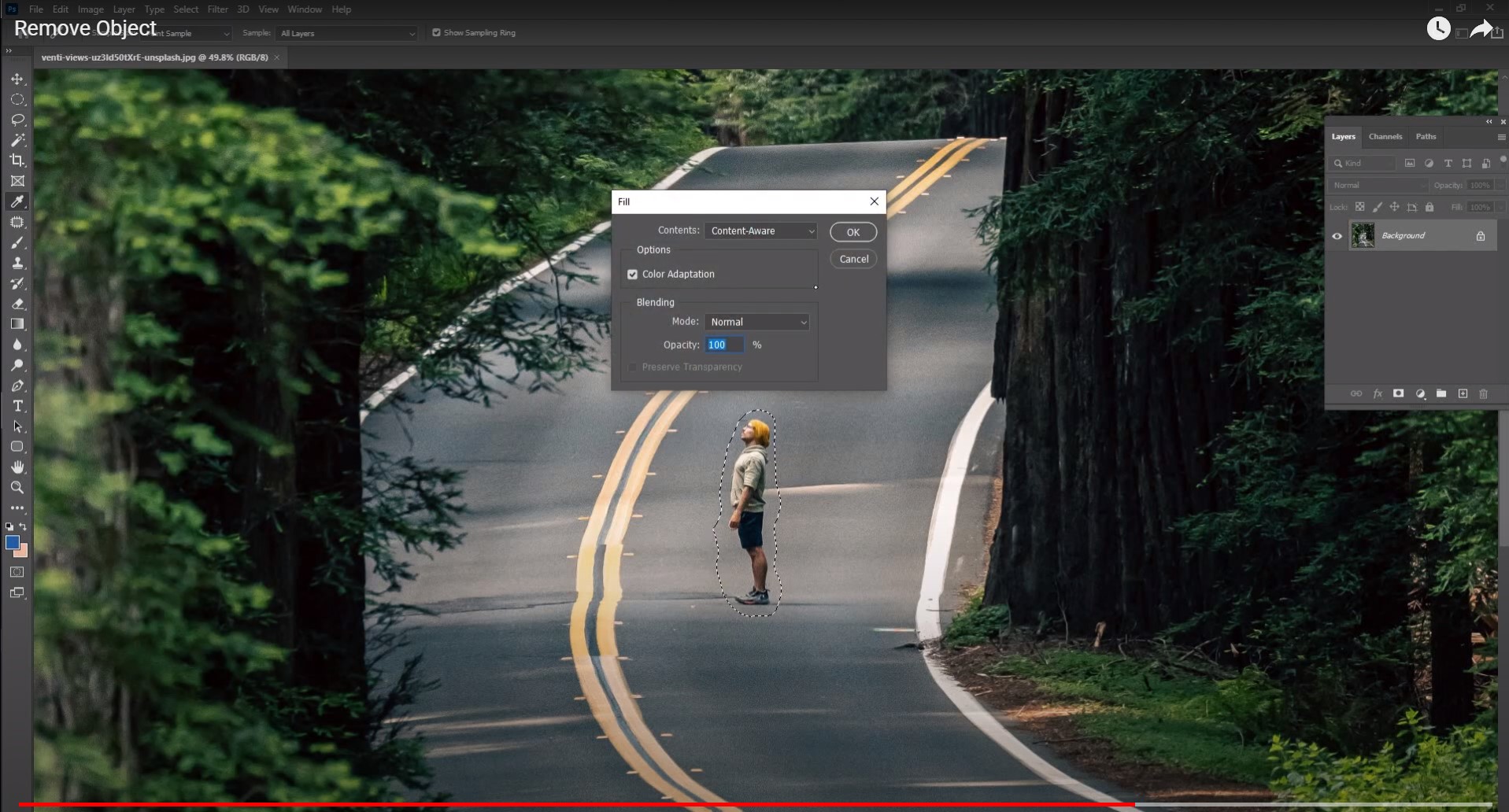Select the Horizontal Type tool
The image size is (1509, 812).
pos(17,406)
